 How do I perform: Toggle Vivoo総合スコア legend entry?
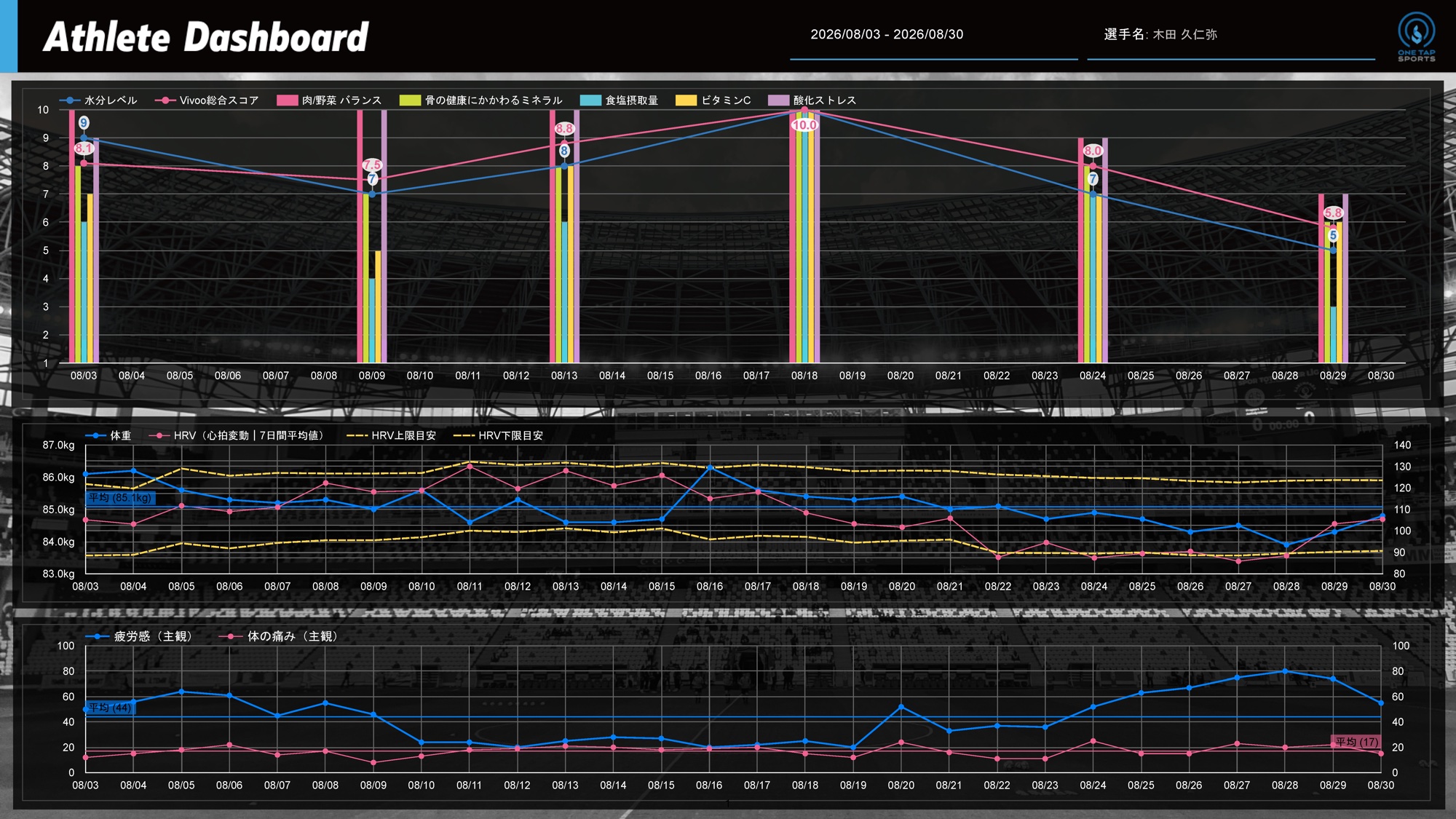(x=207, y=100)
